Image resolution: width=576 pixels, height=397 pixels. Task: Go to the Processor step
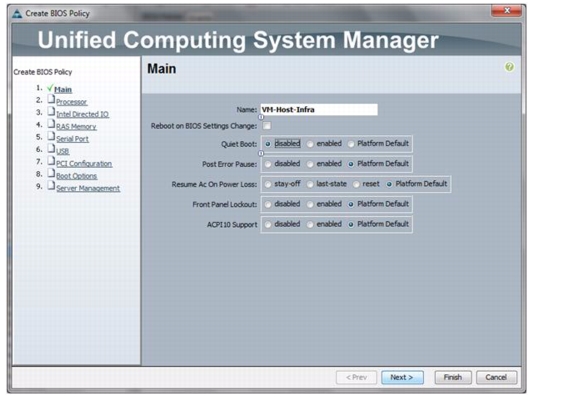(72, 102)
